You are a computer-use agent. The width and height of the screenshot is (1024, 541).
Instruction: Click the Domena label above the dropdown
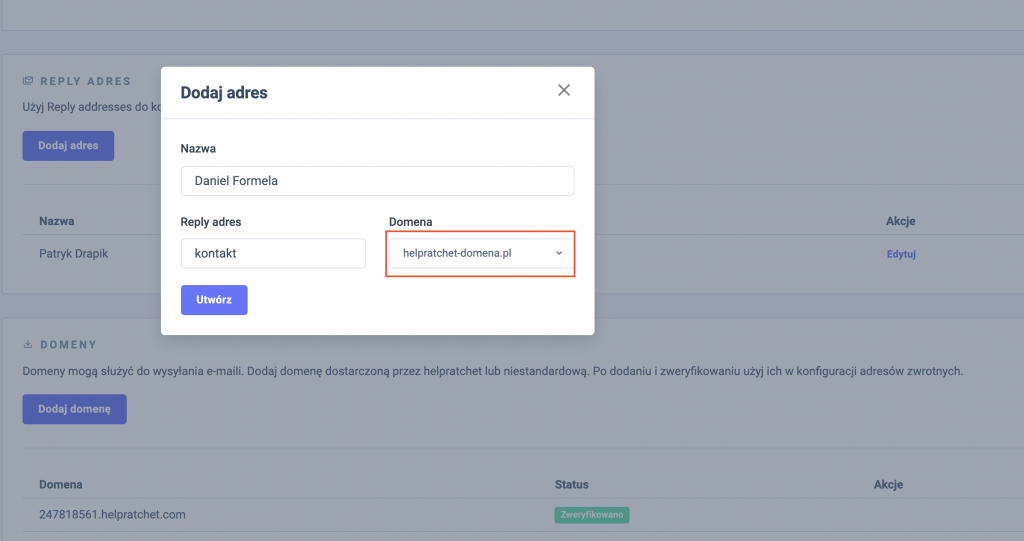pos(410,221)
